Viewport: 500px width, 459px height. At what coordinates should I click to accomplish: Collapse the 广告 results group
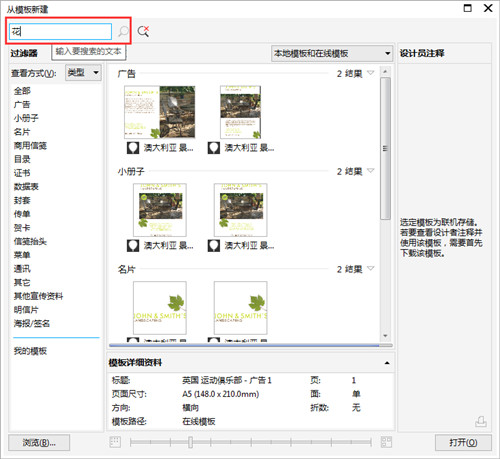tap(371, 73)
